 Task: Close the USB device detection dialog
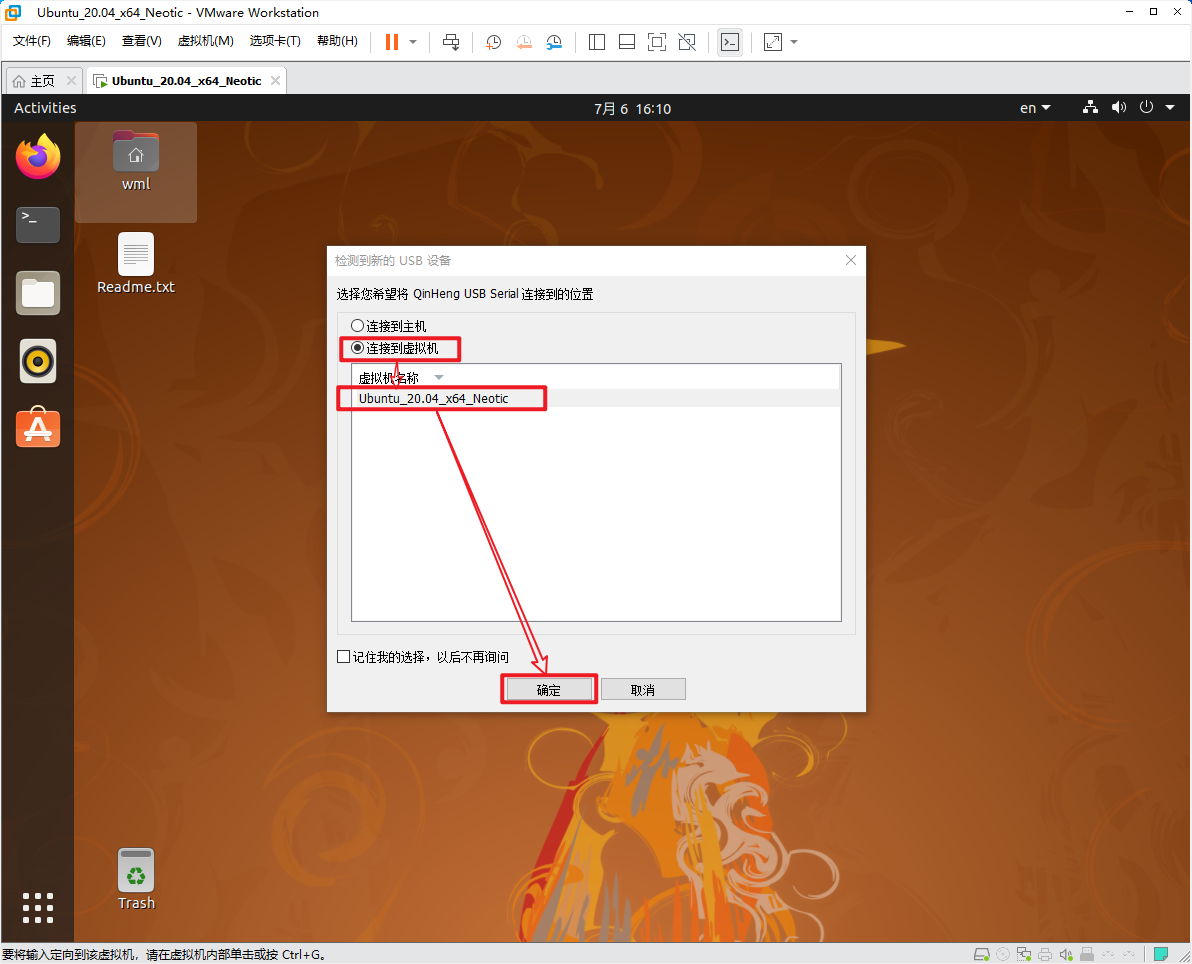tap(851, 260)
